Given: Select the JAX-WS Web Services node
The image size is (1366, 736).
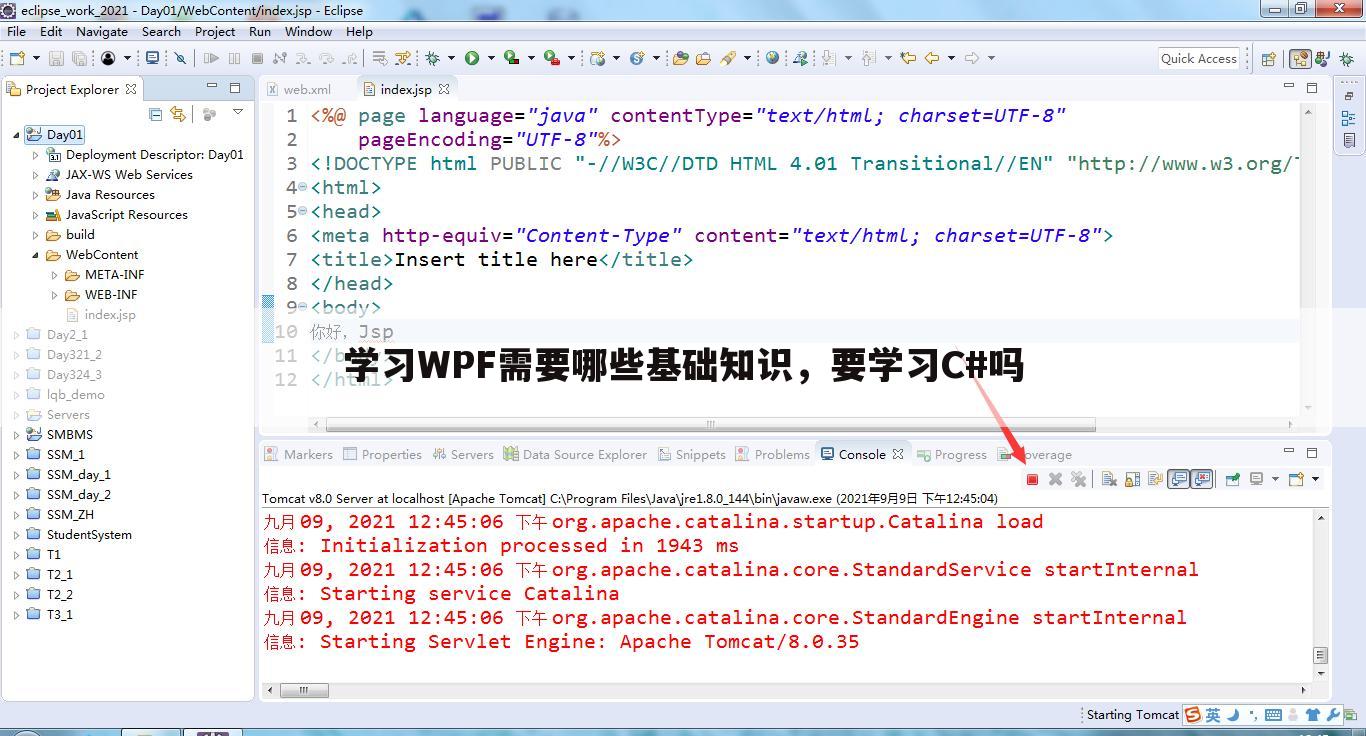Looking at the screenshot, I should (x=119, y=174).
